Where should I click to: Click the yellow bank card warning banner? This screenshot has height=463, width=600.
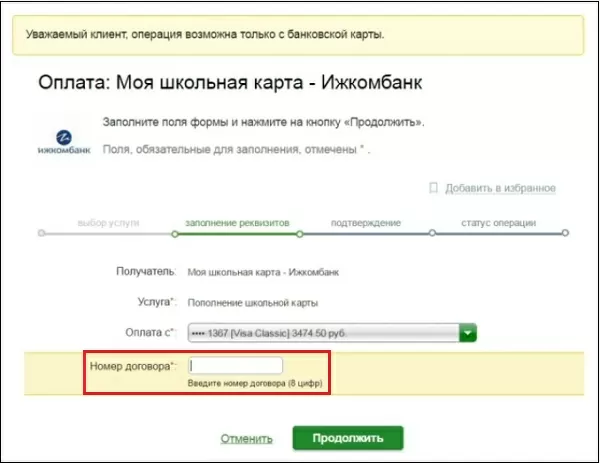(x=300, y=35)
